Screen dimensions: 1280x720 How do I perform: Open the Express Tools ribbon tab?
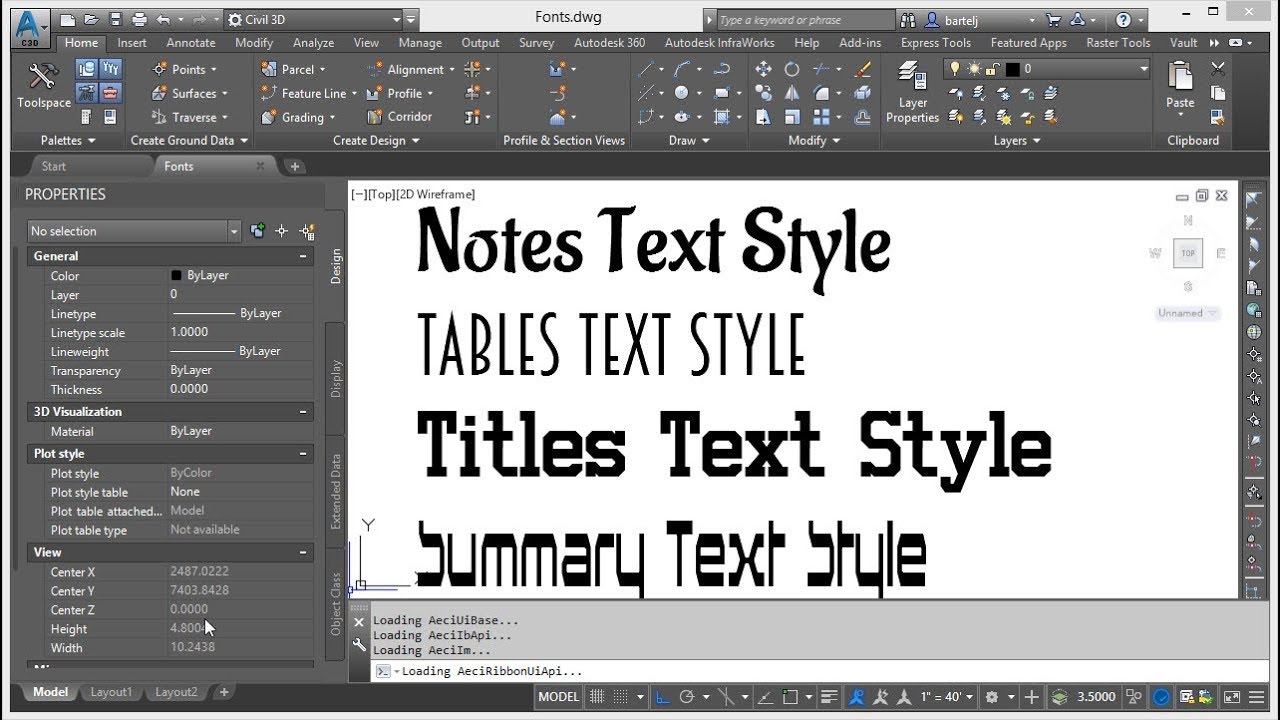(x=936, y=43)
